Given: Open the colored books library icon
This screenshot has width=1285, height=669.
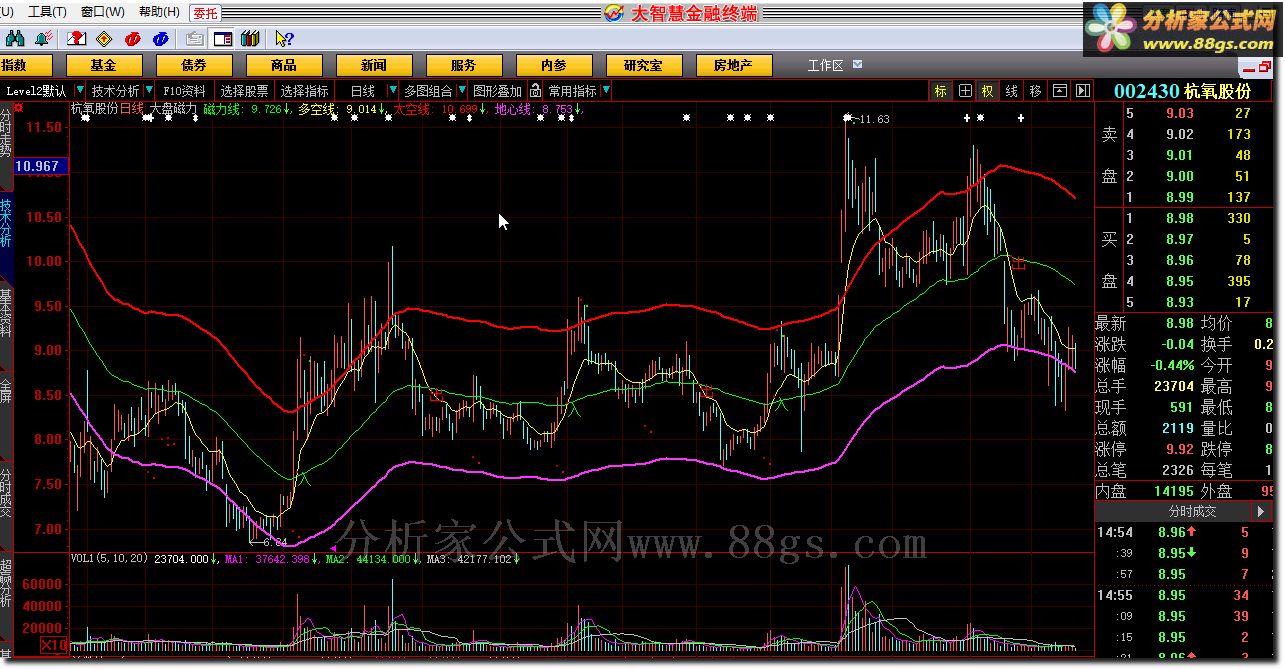Looking at the screenshot, I should [x=250, y=39].
